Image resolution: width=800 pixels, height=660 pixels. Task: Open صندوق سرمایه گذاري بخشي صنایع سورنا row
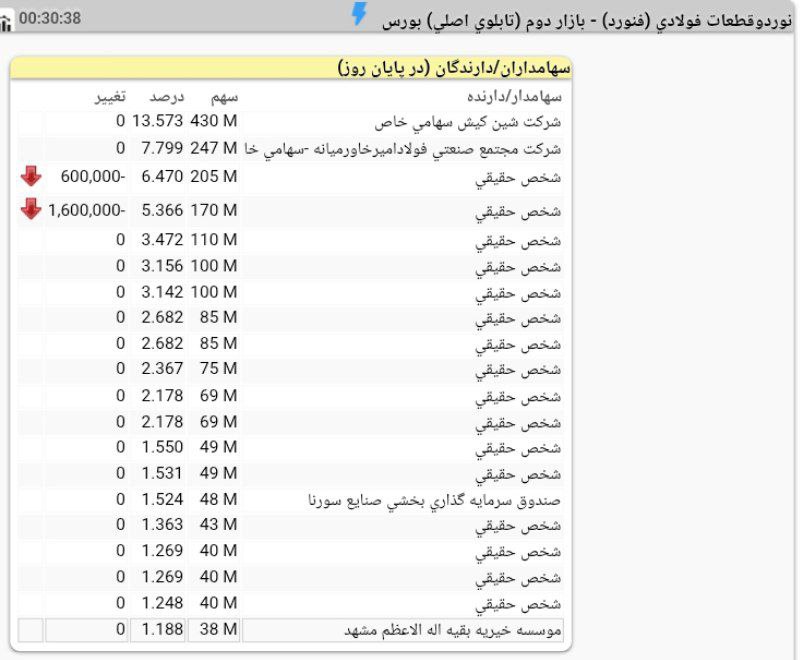point(435,500)
